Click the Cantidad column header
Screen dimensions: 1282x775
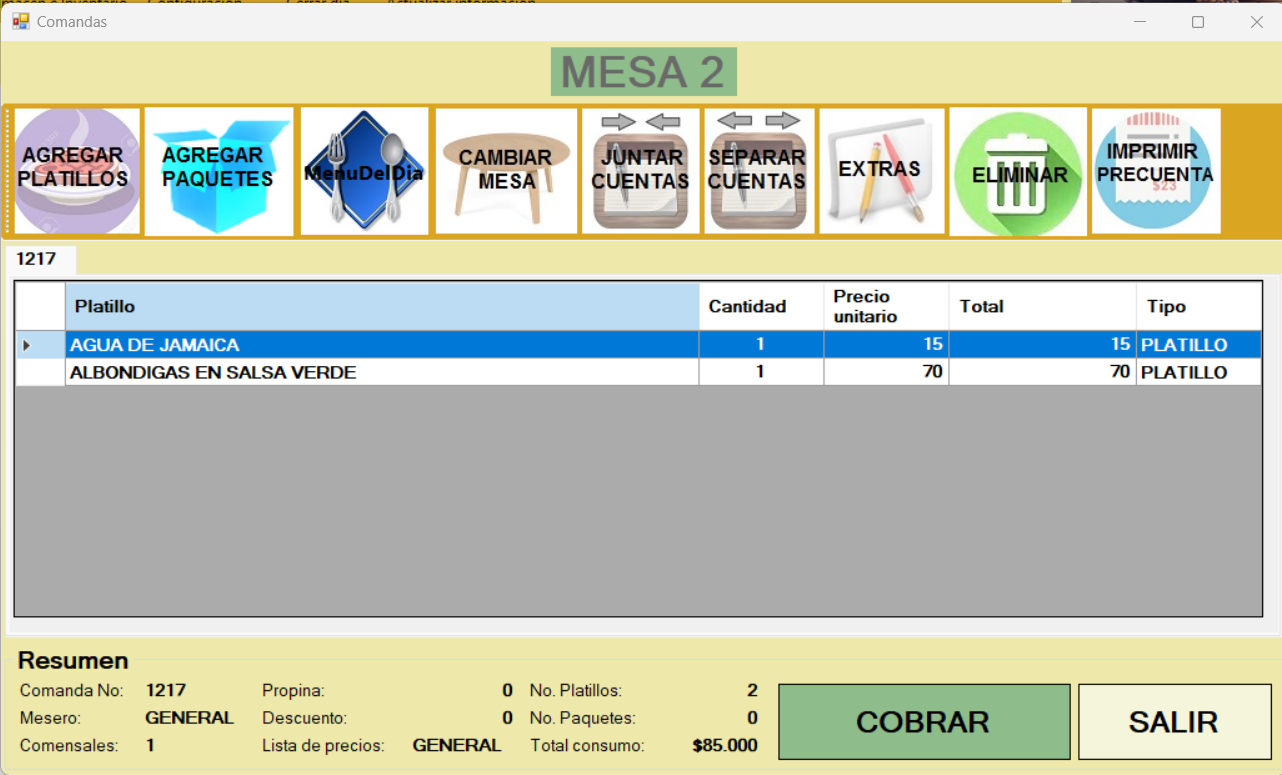[760, 306]
